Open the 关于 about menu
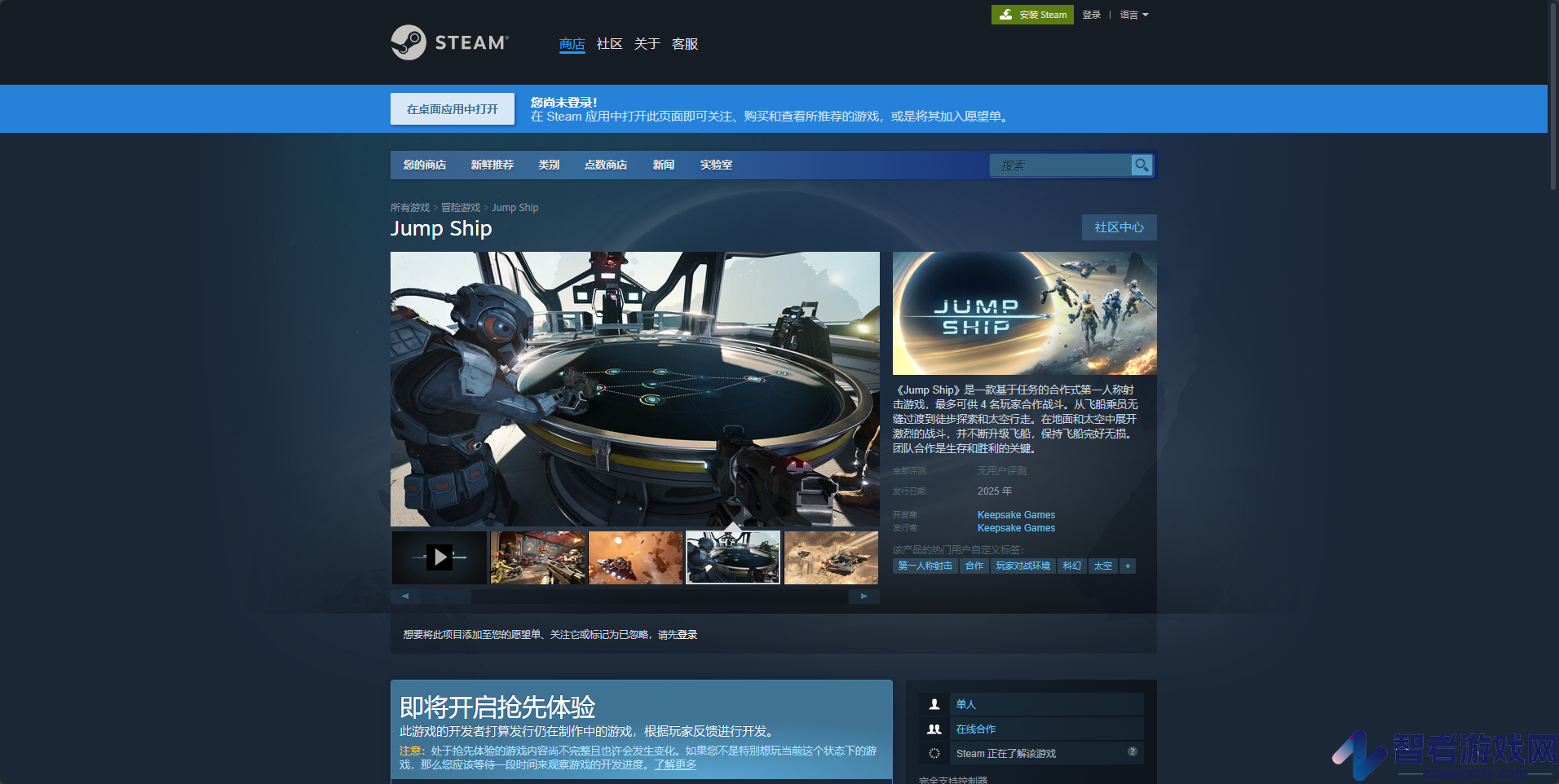 pos(647,44)
